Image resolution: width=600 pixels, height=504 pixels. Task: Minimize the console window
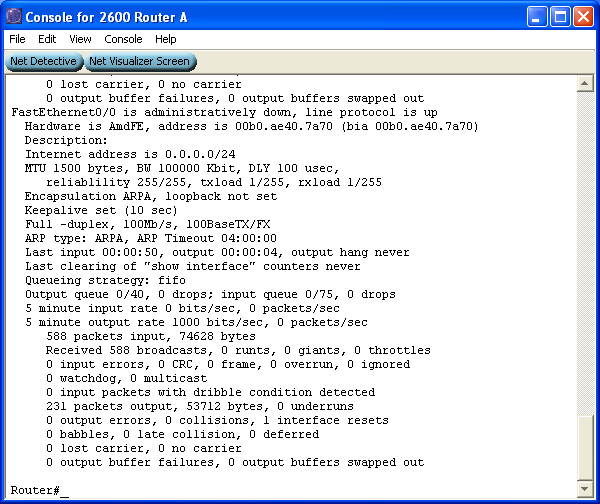pos(537,17)
